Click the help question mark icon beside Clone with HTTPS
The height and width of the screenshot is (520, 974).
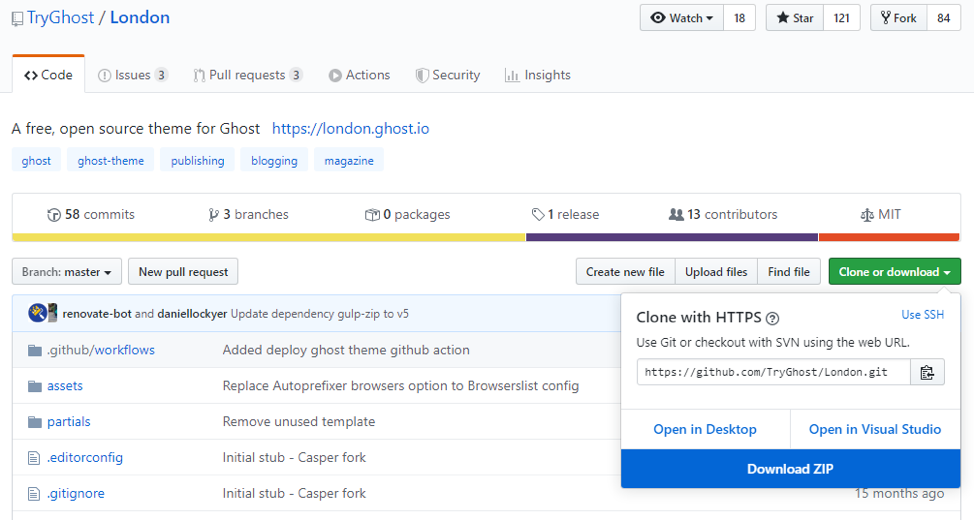[772, 319]
